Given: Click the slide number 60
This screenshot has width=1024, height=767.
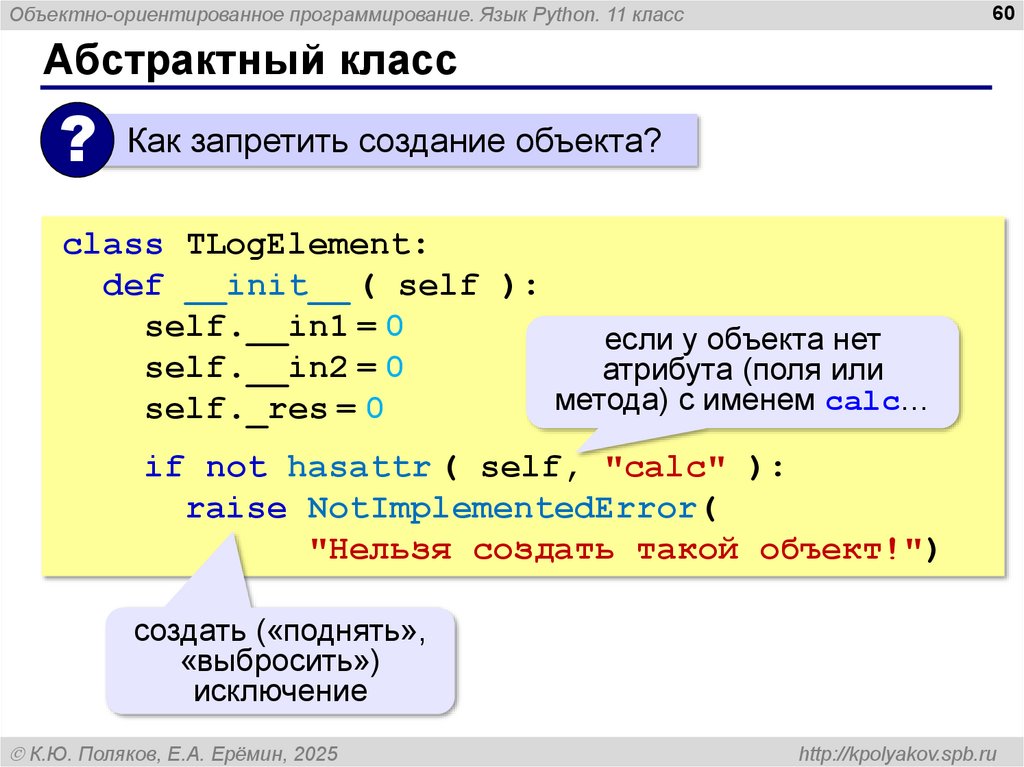Looking at the screenshot, I should tap(1002, 12).
